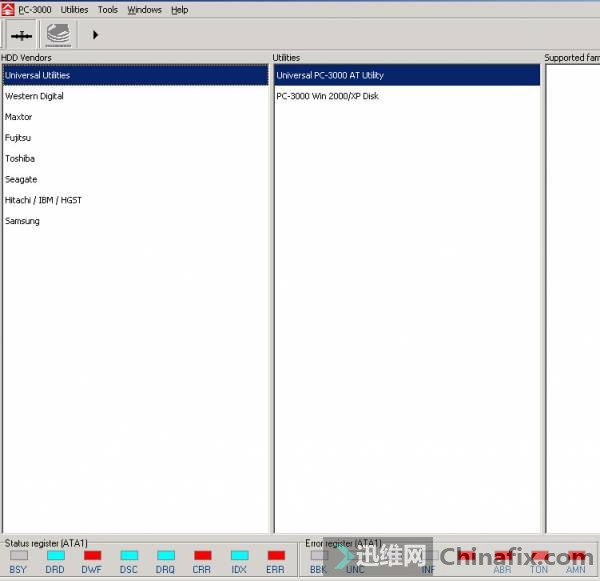Open the Utilities menu
Screen dimensions: 600x581
tap(74, 10)
